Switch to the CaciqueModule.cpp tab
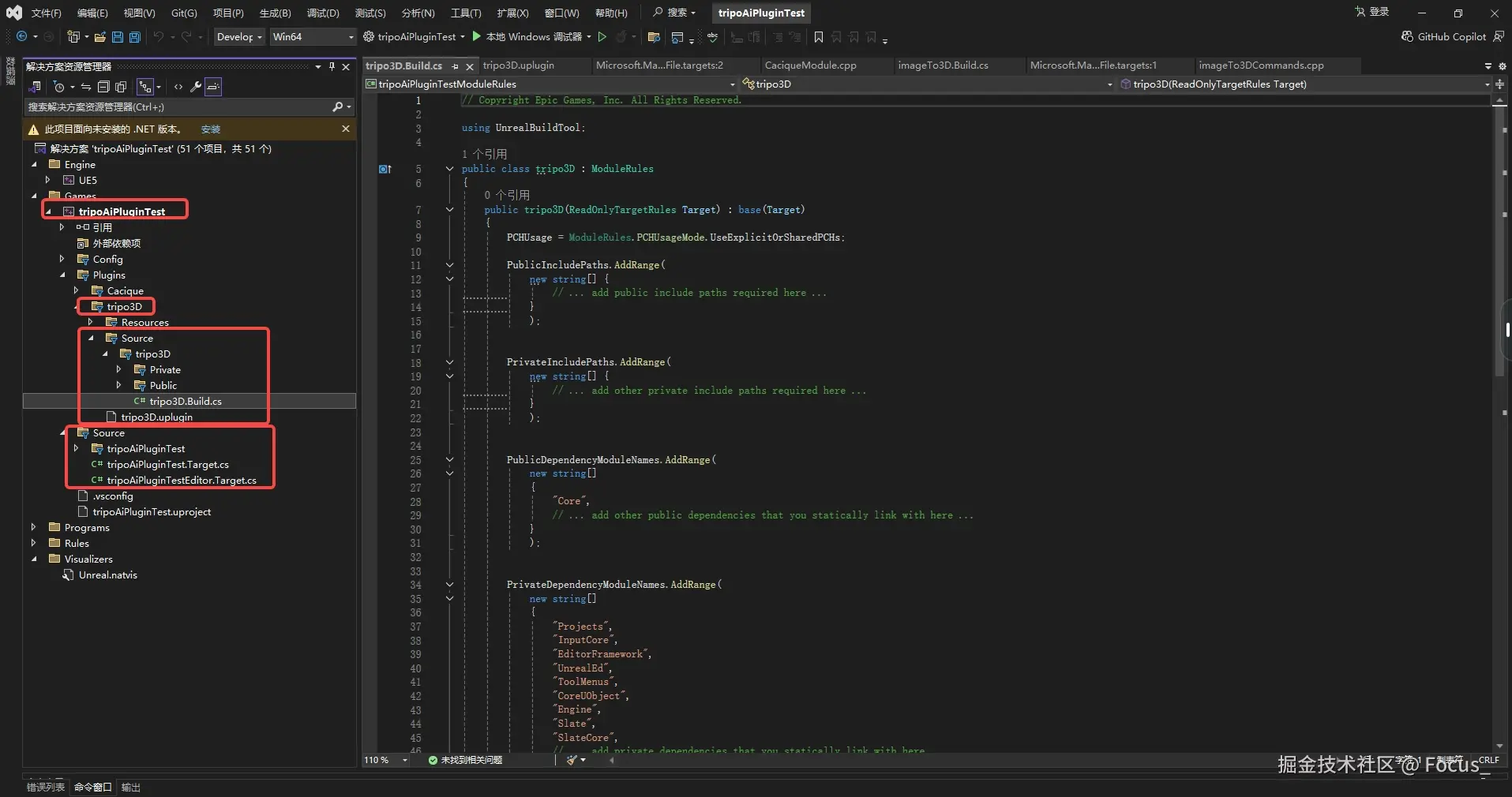This screenshot has height=797, width=1512. pos(810,65)
